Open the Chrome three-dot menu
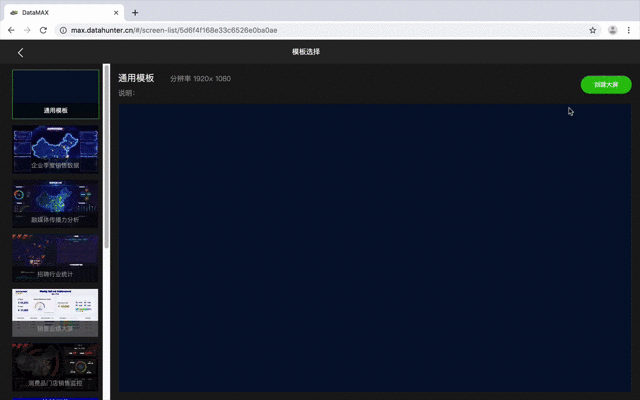The image size is (640, 400). 629,30
